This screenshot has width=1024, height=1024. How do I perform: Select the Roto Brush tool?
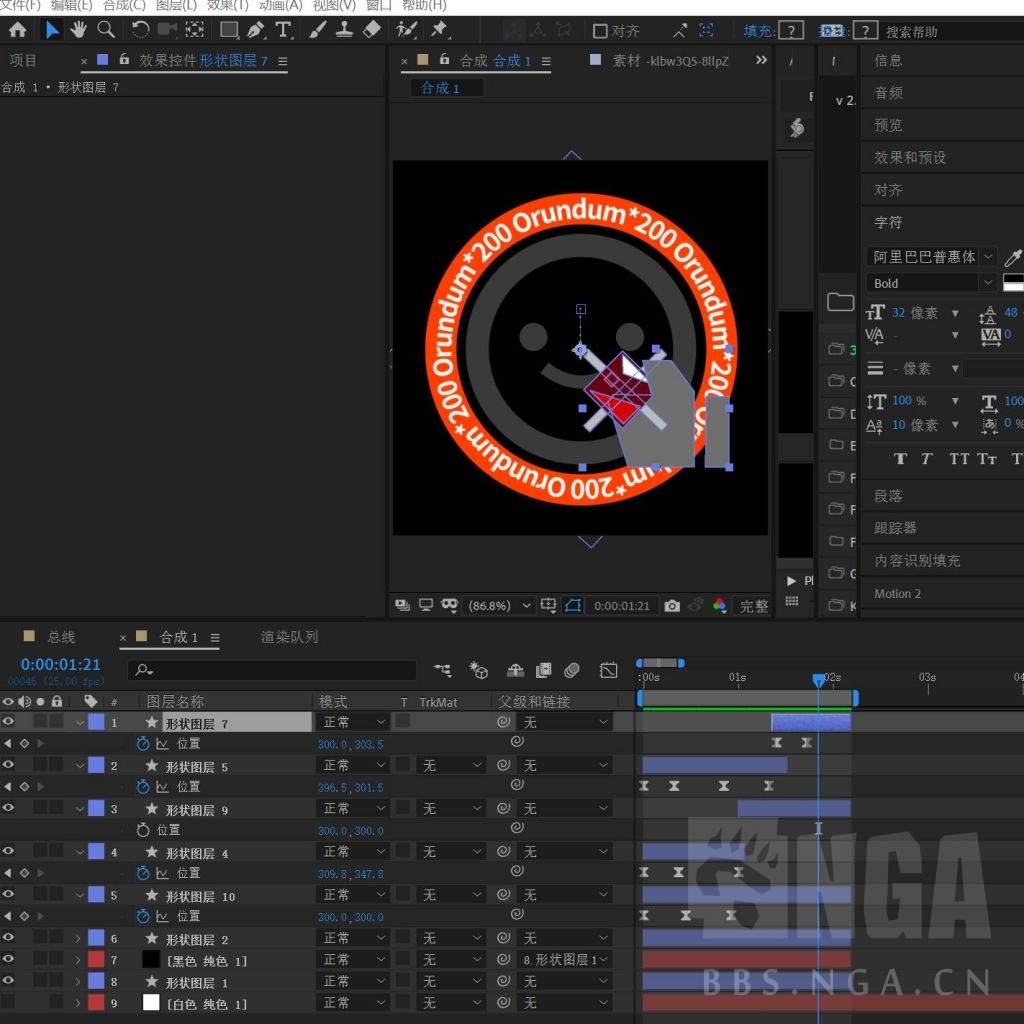pos(406,30)
